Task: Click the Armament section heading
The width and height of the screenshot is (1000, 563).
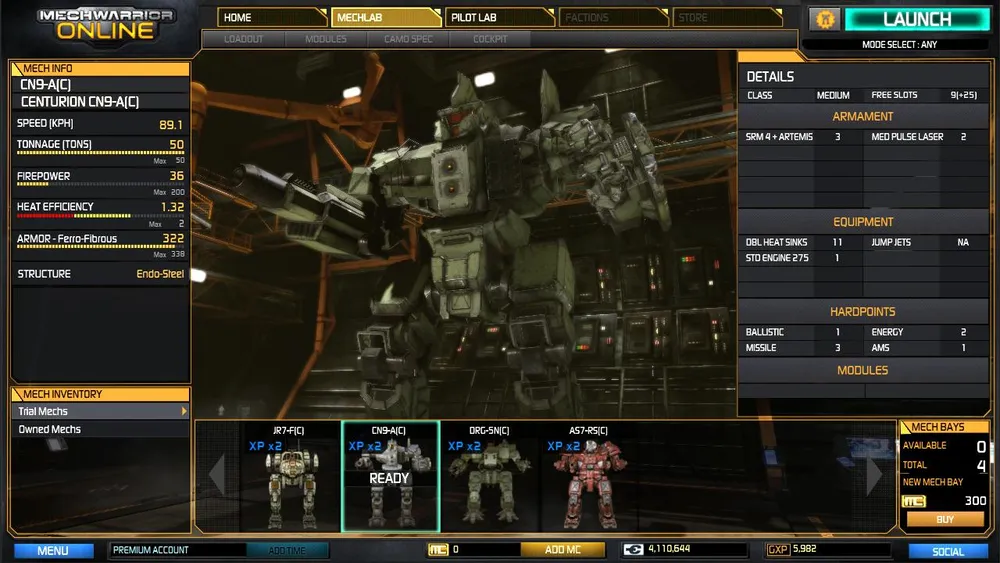Action: click(862, 117)
